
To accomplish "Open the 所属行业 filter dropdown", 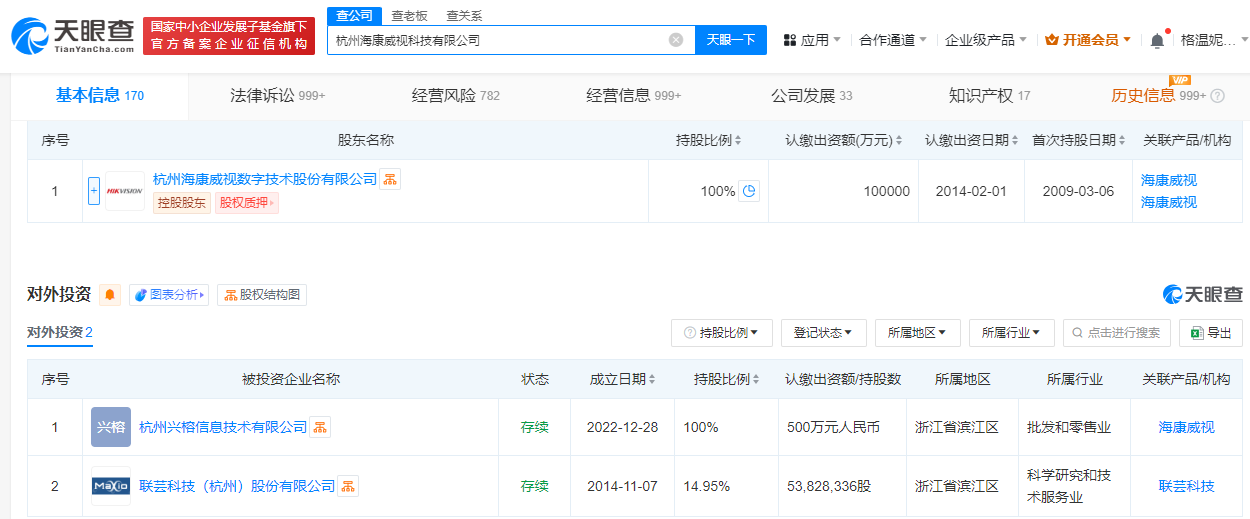I will coord(1012,333).
